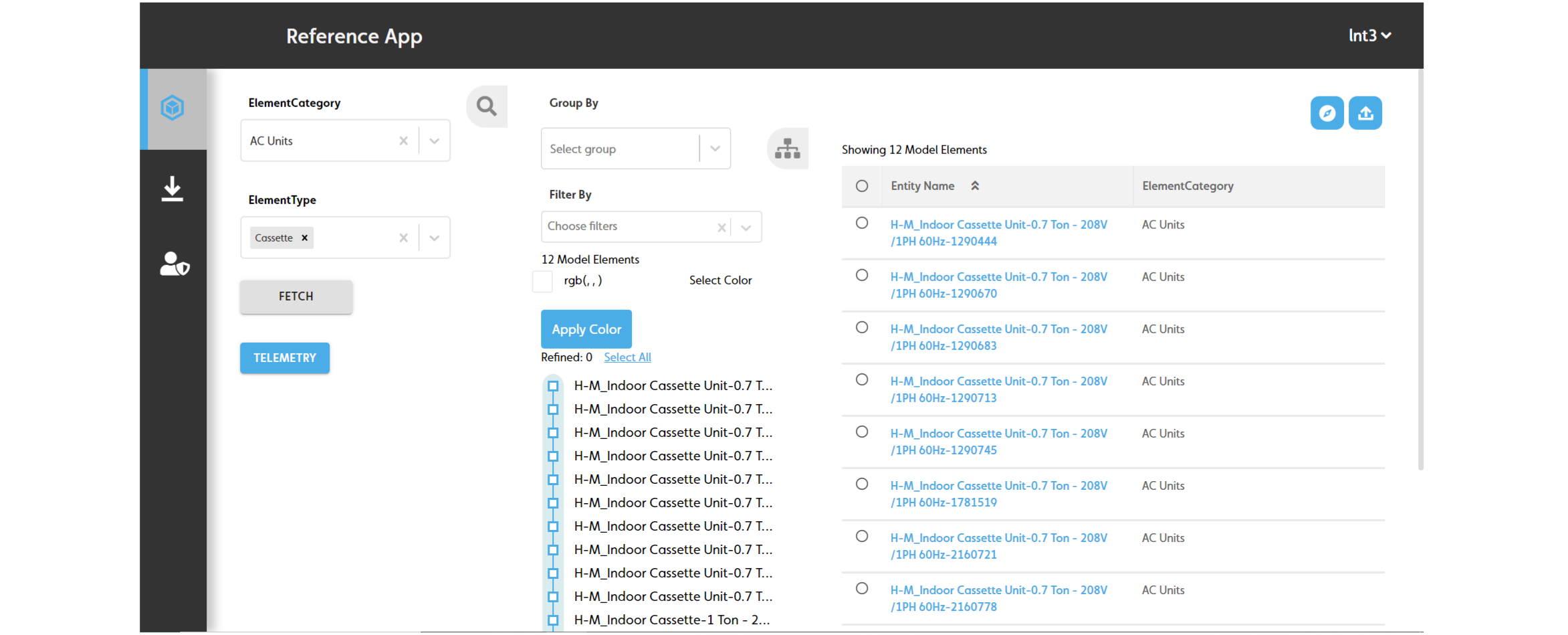Viewport: 1568px width, 635px height.
Task: Open the Int3 menu in the header
Action: coord(1369,35)
